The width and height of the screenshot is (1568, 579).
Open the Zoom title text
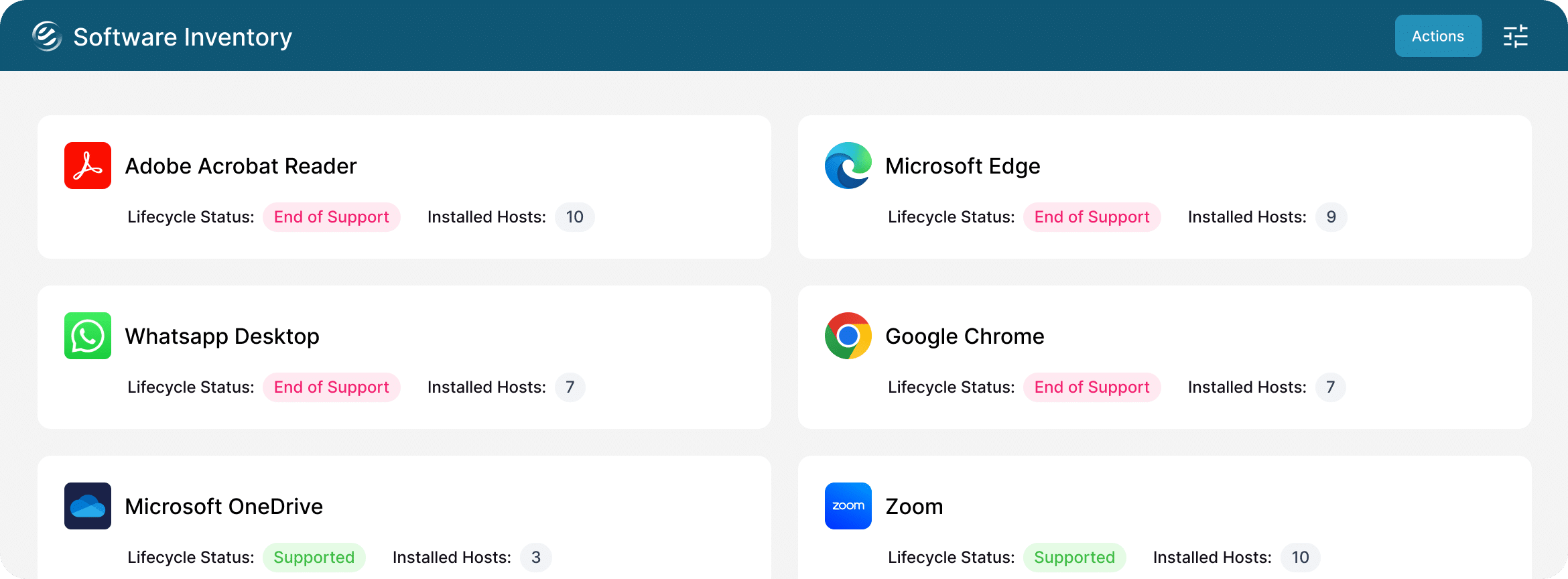914,507
